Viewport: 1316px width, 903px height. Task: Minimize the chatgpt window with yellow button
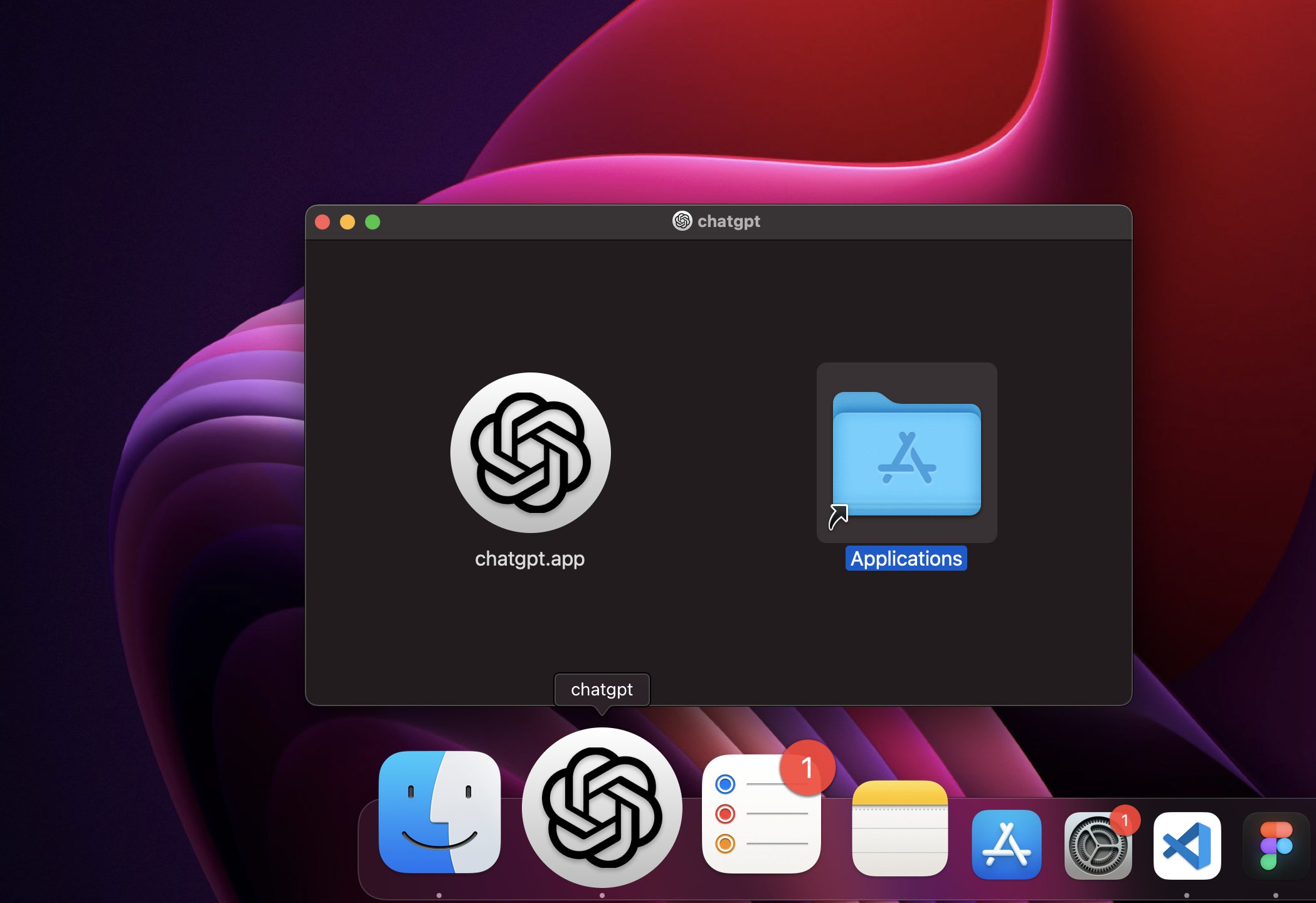pos(348,222)
